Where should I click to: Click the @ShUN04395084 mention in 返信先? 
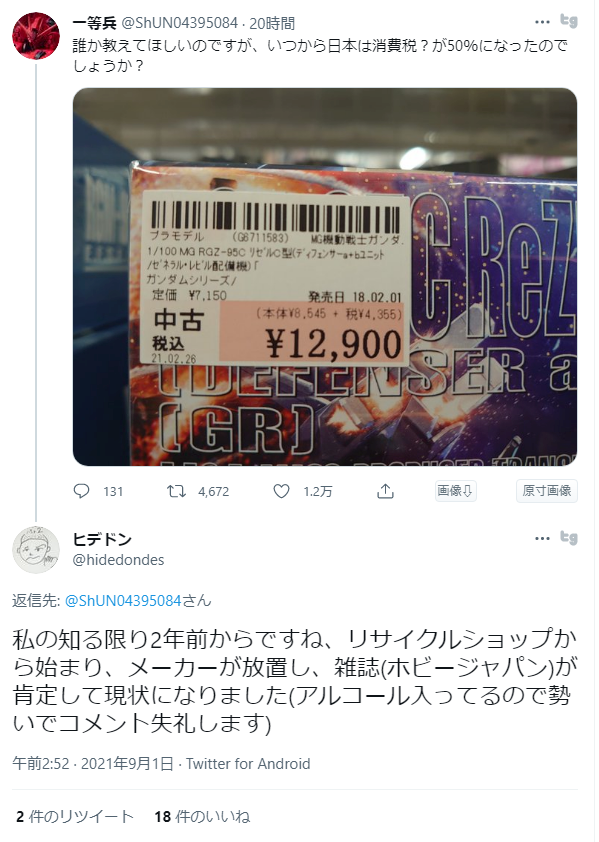123,600
